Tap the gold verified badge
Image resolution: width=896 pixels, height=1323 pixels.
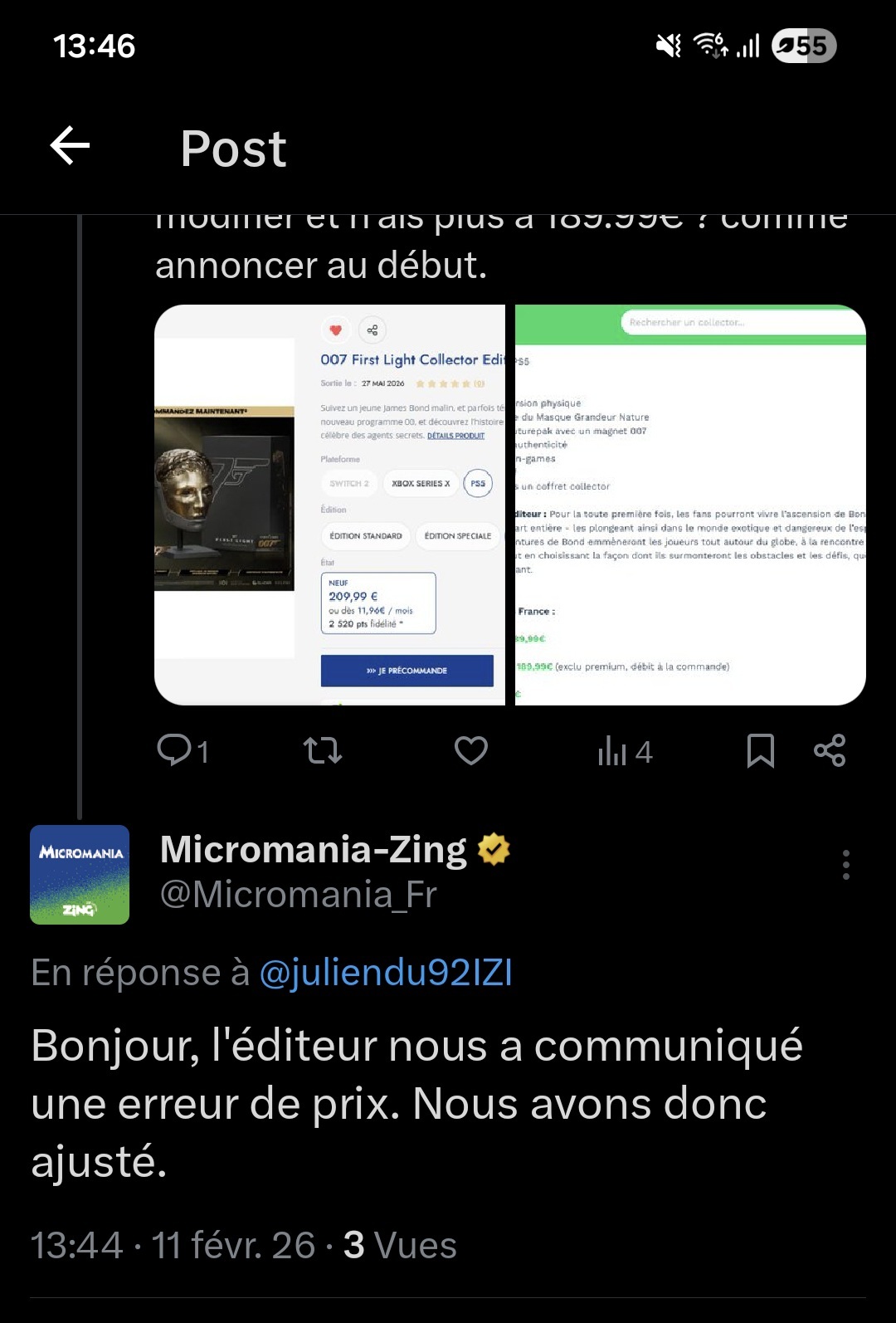click(494, 849)
